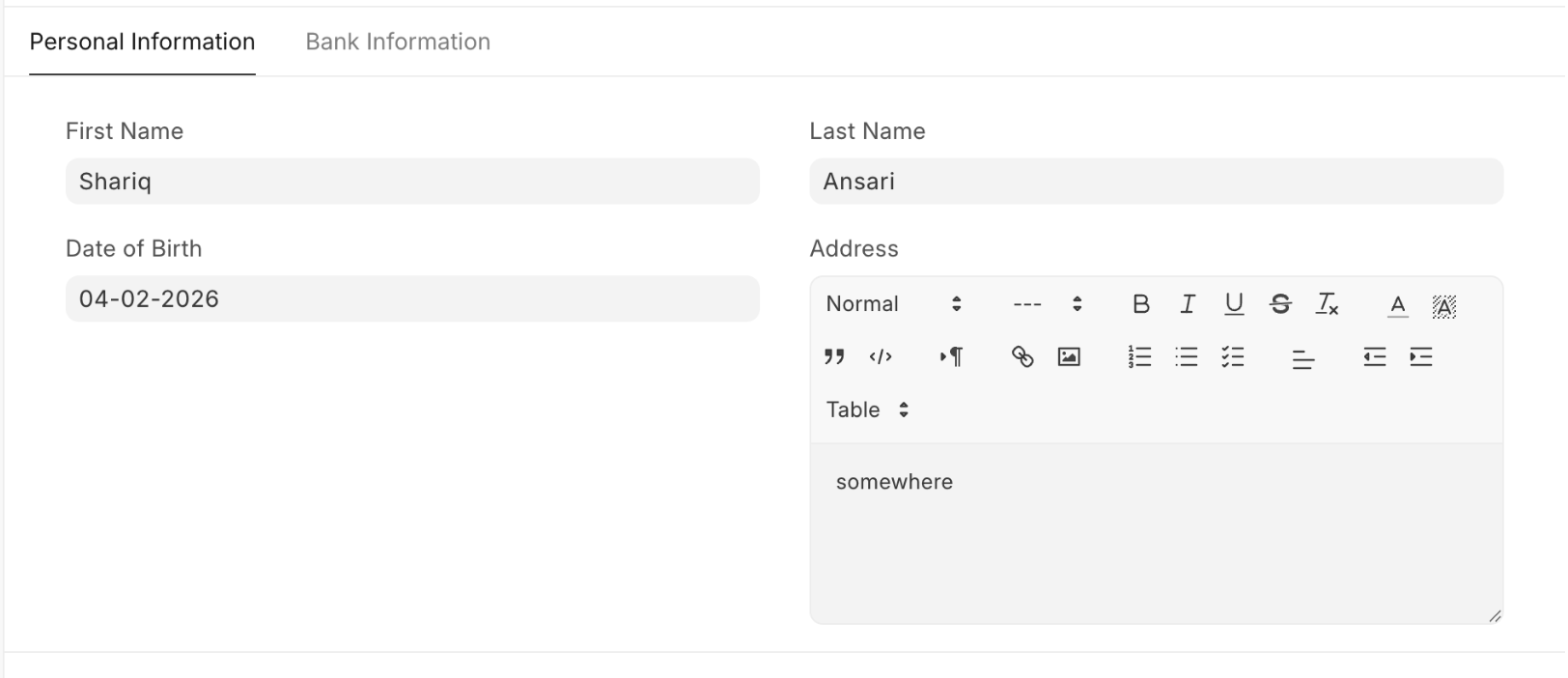The width and height of the screenshot is (1568, 678).
Task: Click the Date of Birth field
Action: click(x=412, y=298)
